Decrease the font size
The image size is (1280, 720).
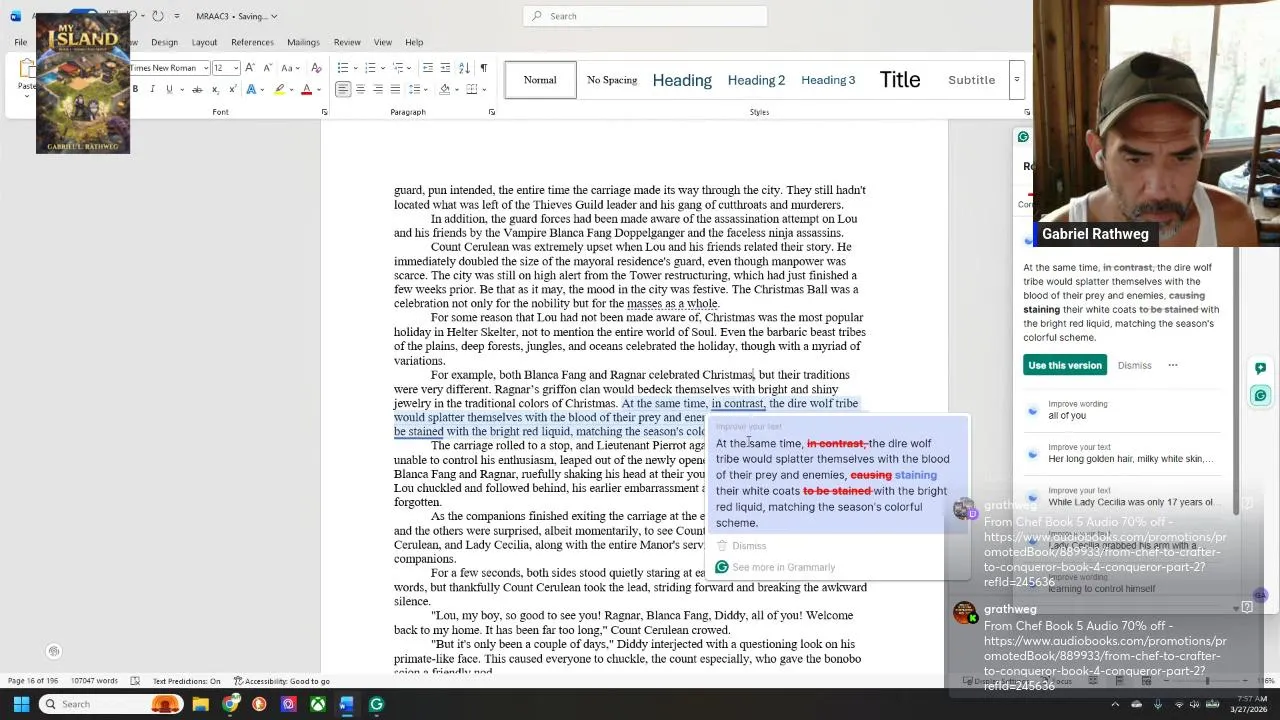[267, 68]
